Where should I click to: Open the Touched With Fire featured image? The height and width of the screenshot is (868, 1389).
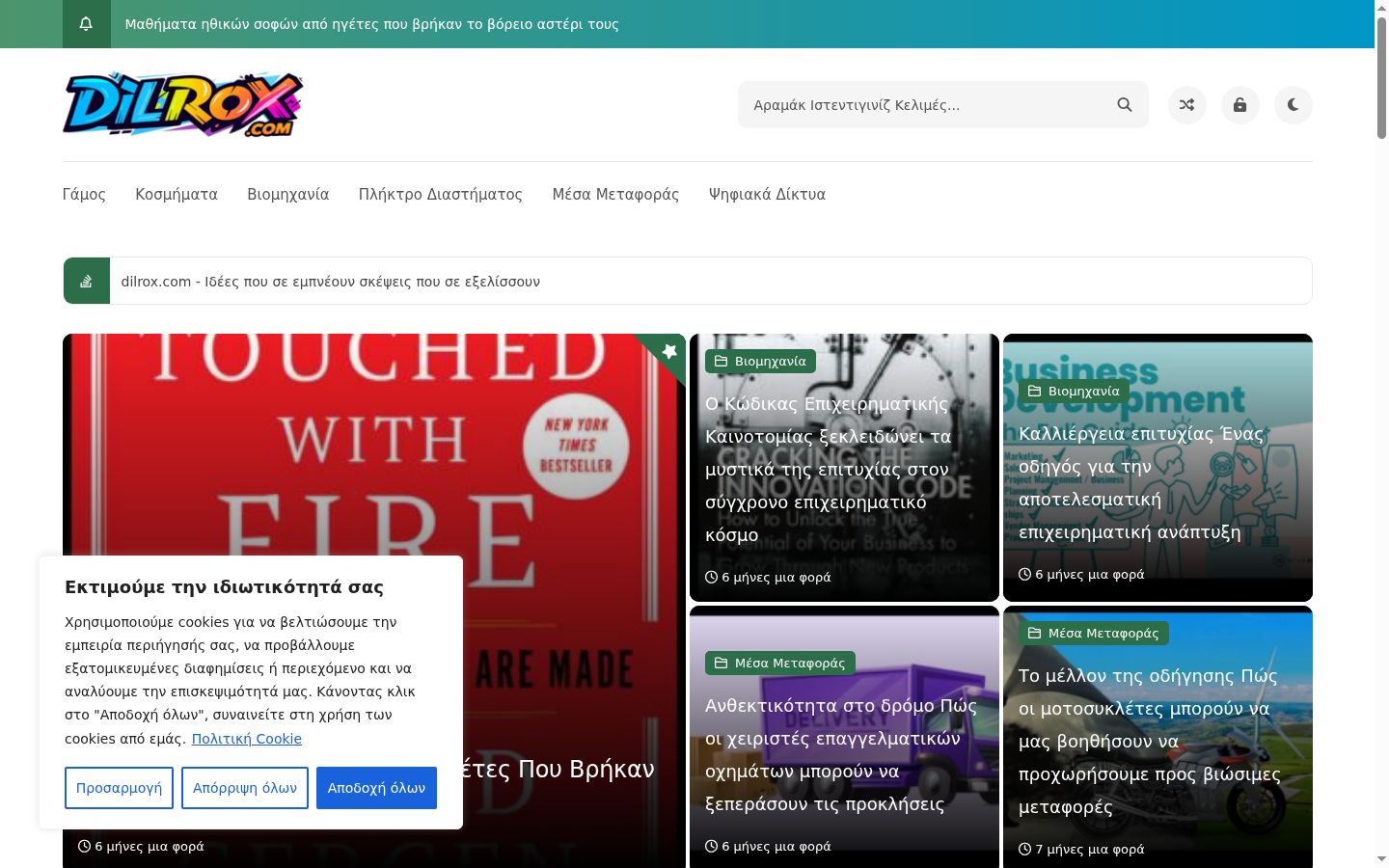pos(374,444)
